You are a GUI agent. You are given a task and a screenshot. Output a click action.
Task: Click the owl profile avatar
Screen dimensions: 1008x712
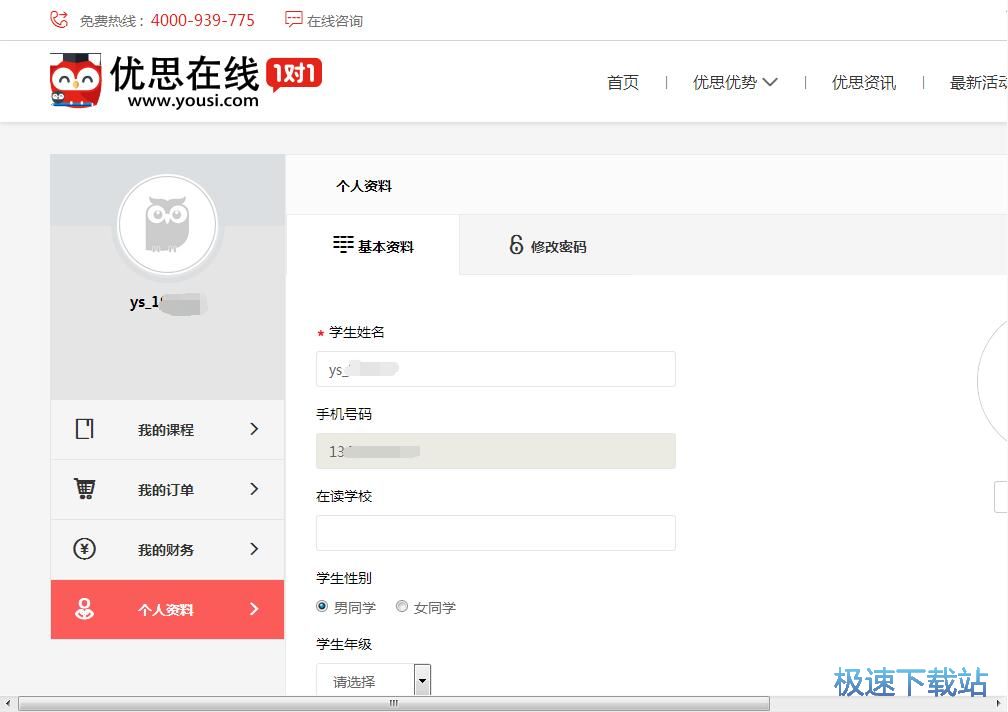[168, 224]
